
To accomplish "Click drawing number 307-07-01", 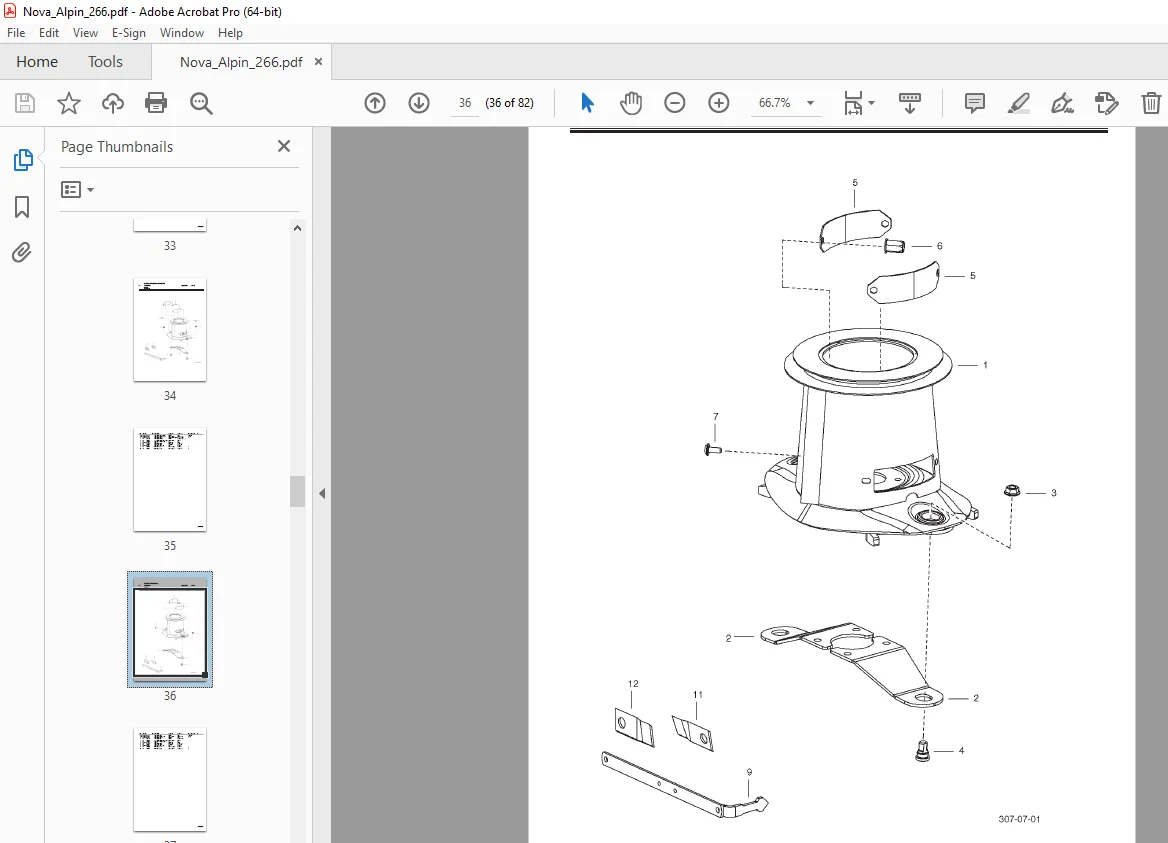I will (x=1019, y=819).
